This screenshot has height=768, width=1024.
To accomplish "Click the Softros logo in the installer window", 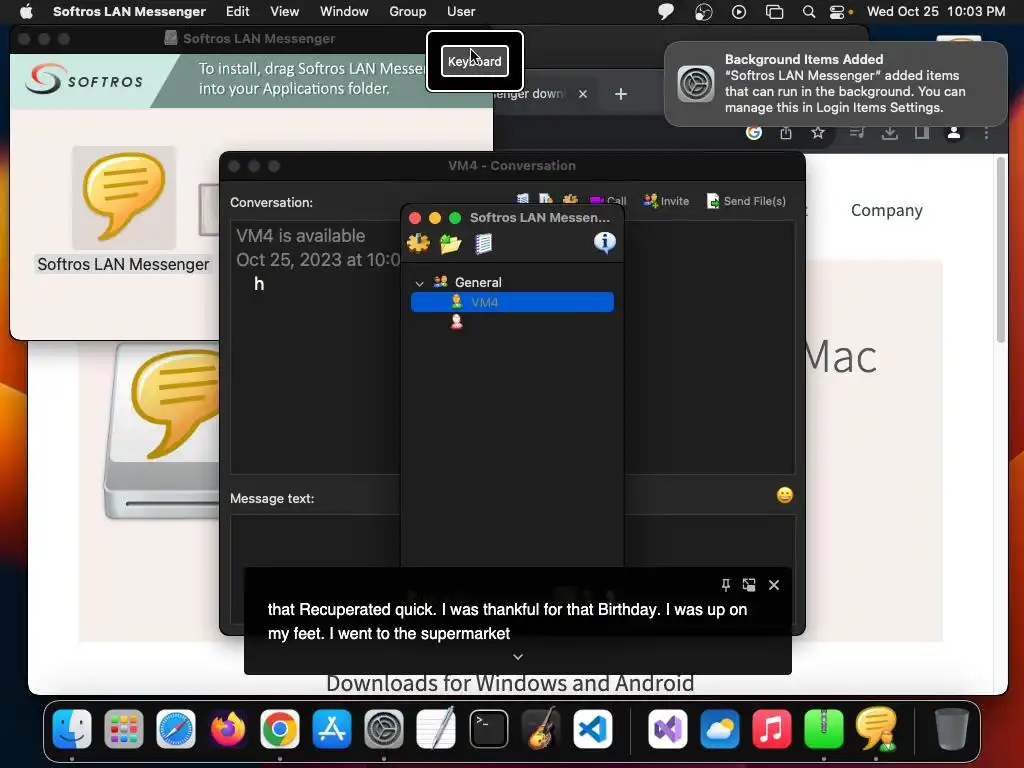I will 84,80.
